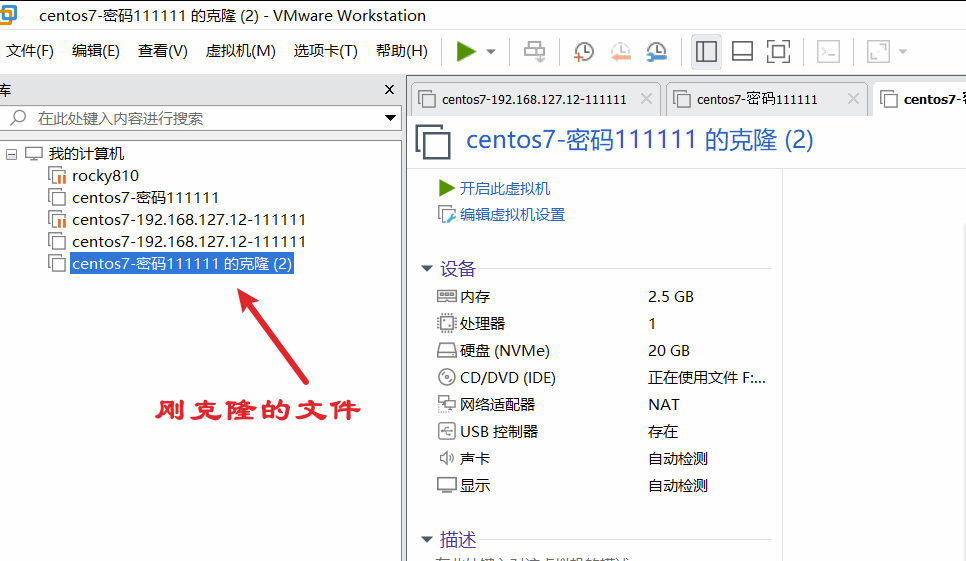966x561 pixels.
Task: Click the 内存 memory device entry
Action: click(475, 297)
